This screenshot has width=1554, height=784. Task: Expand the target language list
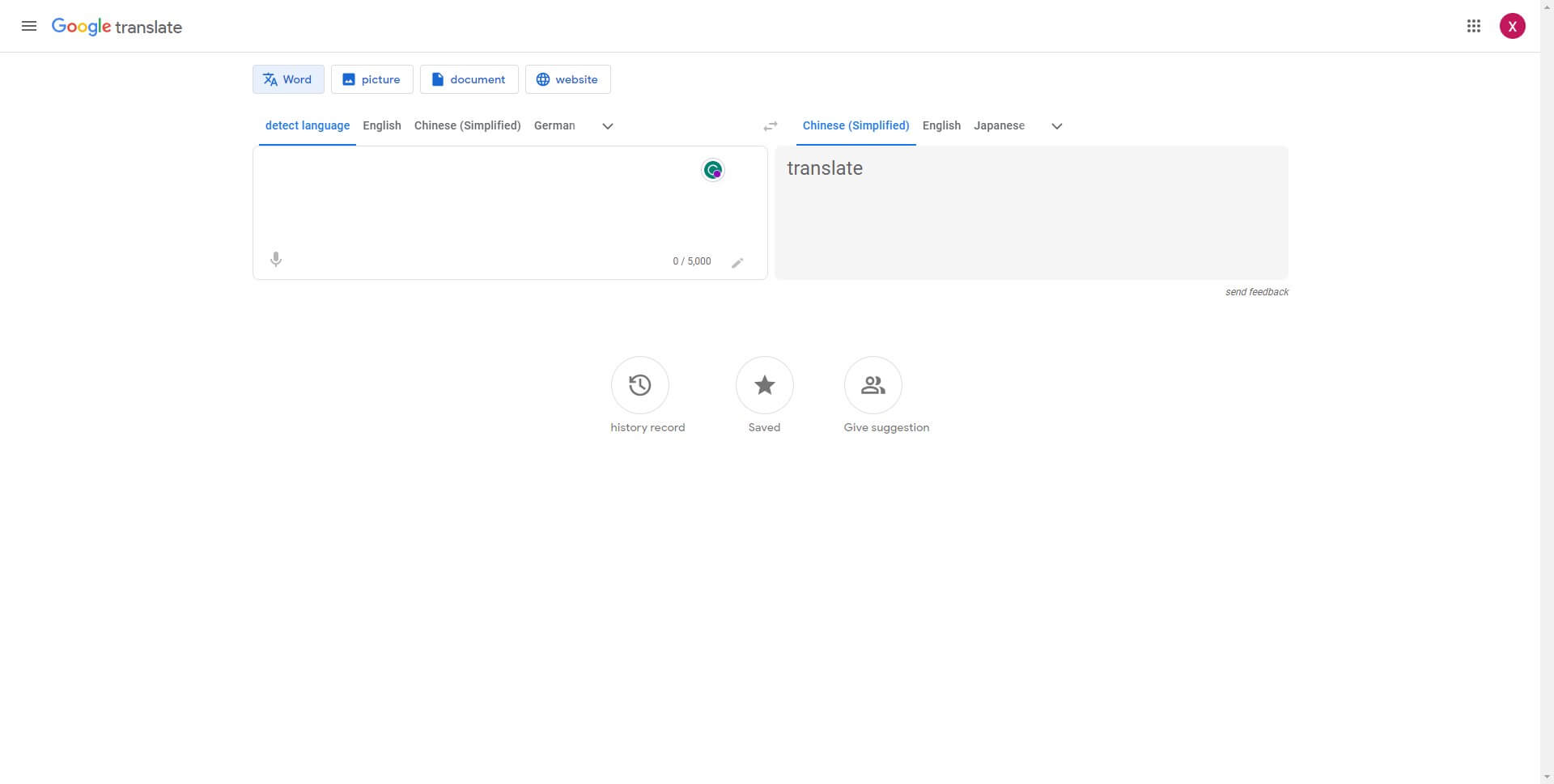(x=1056, y=126)
